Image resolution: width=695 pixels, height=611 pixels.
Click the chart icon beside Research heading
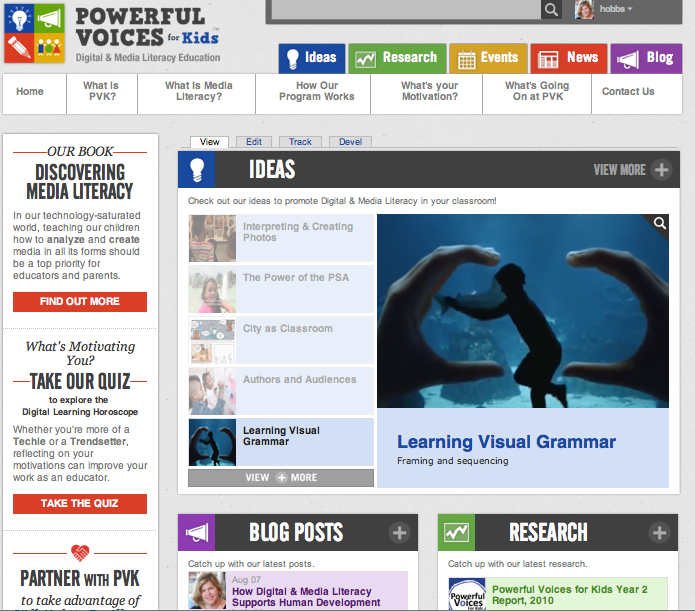pyautogui.click(x=457, y=533)
